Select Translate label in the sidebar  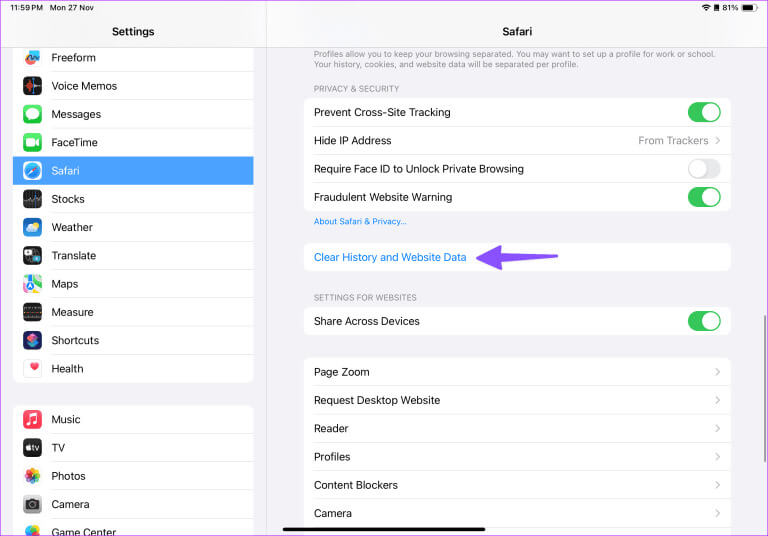point(73,256)
